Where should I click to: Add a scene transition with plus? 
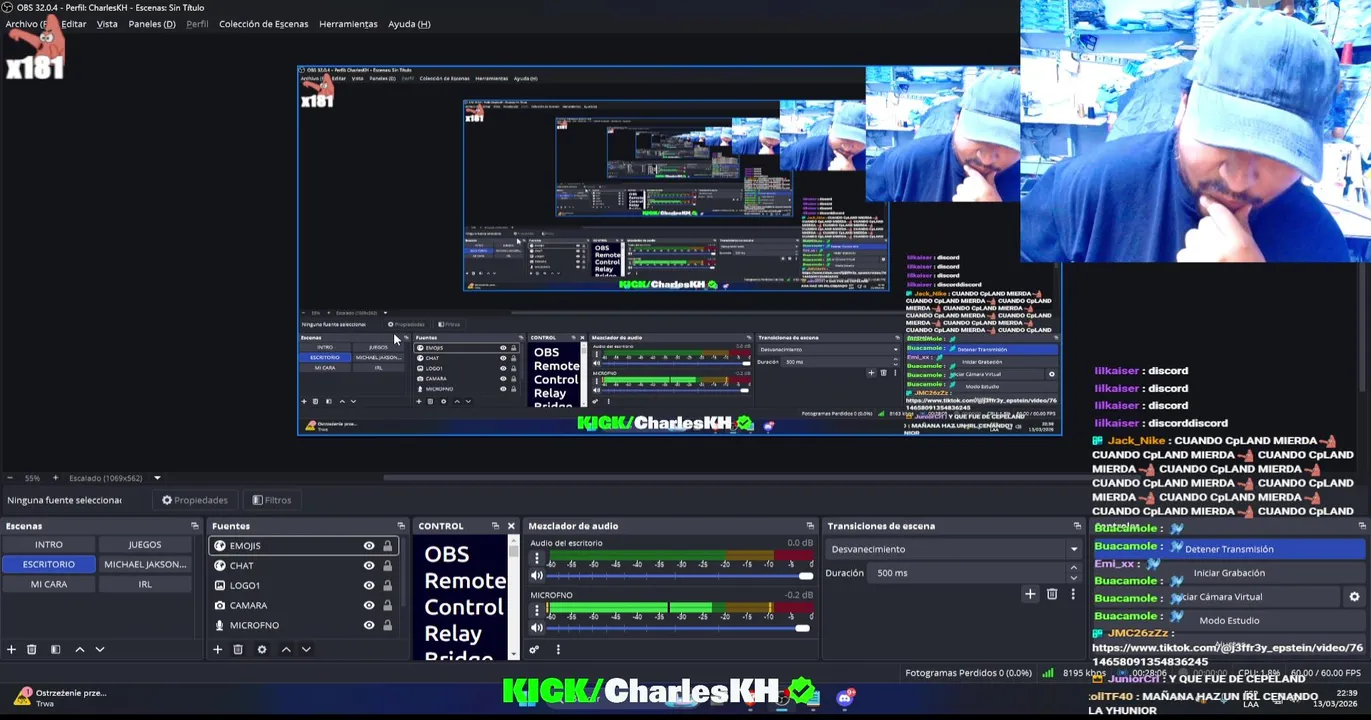pos(1030,595)
